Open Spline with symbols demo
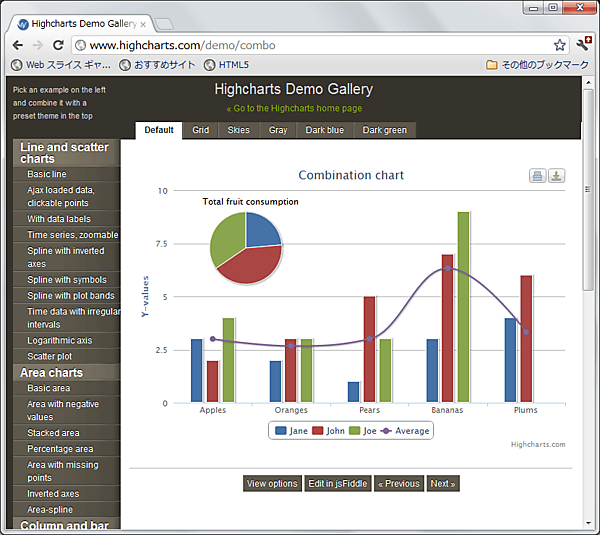 (66, 280)
